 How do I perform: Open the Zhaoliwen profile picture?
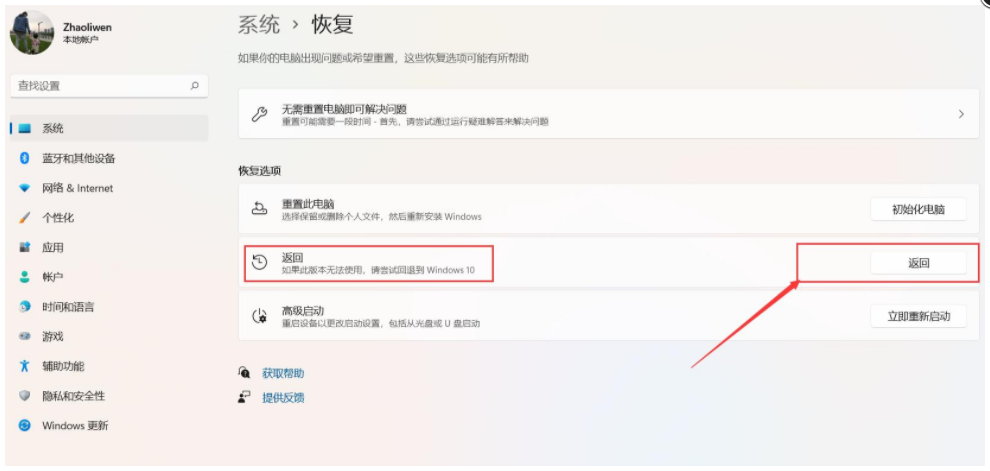coord(32,32)
